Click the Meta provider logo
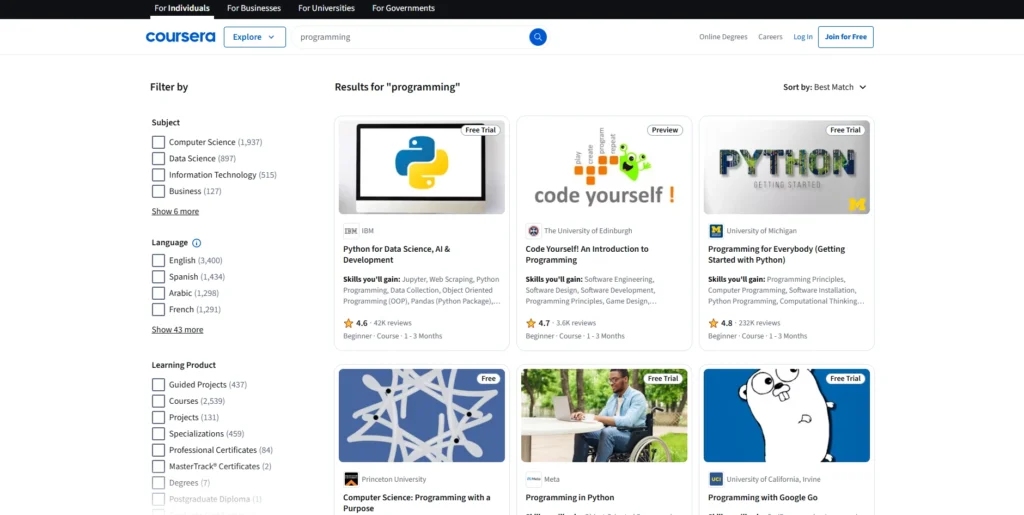The width and height of the screenshot is (1024, 515). (x=533, y=479)
